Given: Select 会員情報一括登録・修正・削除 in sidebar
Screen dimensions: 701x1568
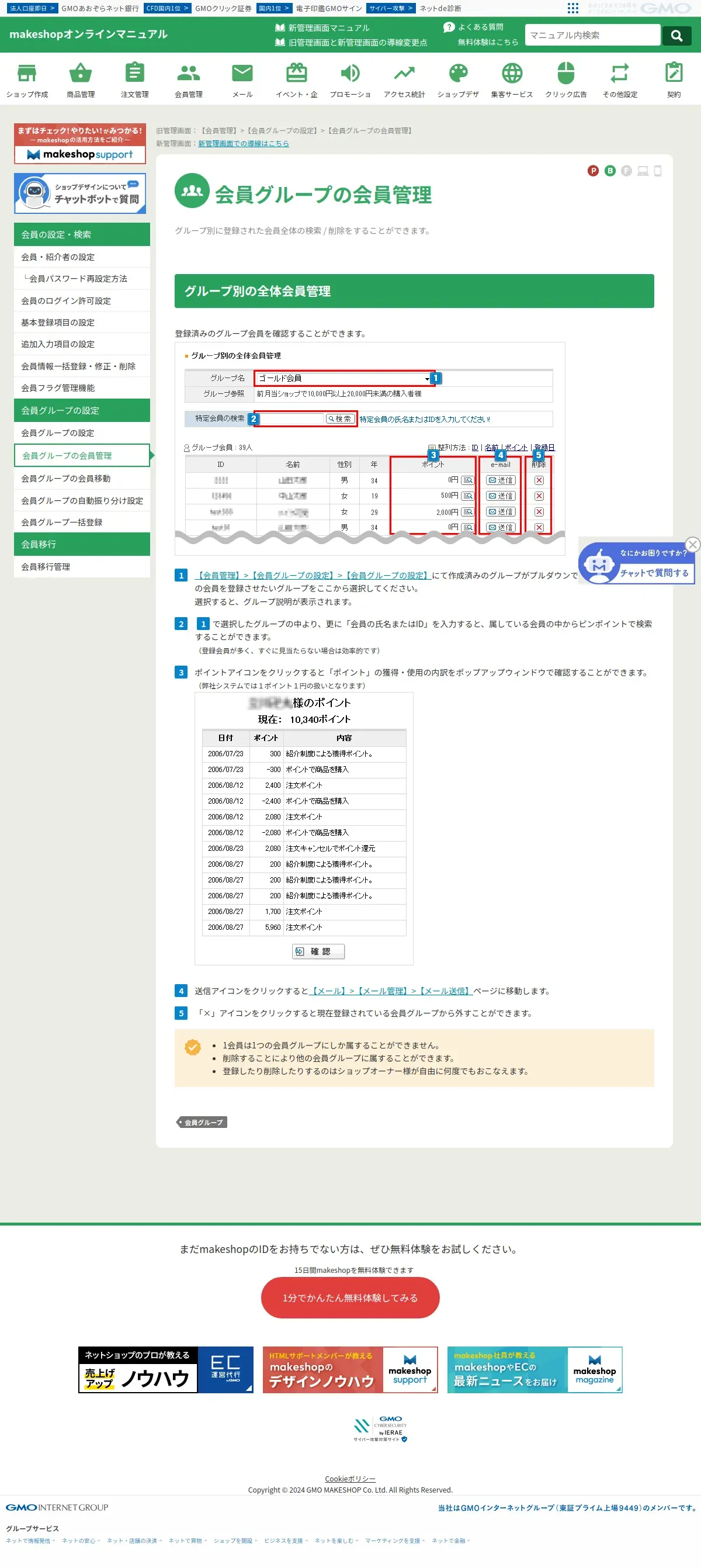Looking at the screenshot, I should [82, 366].
